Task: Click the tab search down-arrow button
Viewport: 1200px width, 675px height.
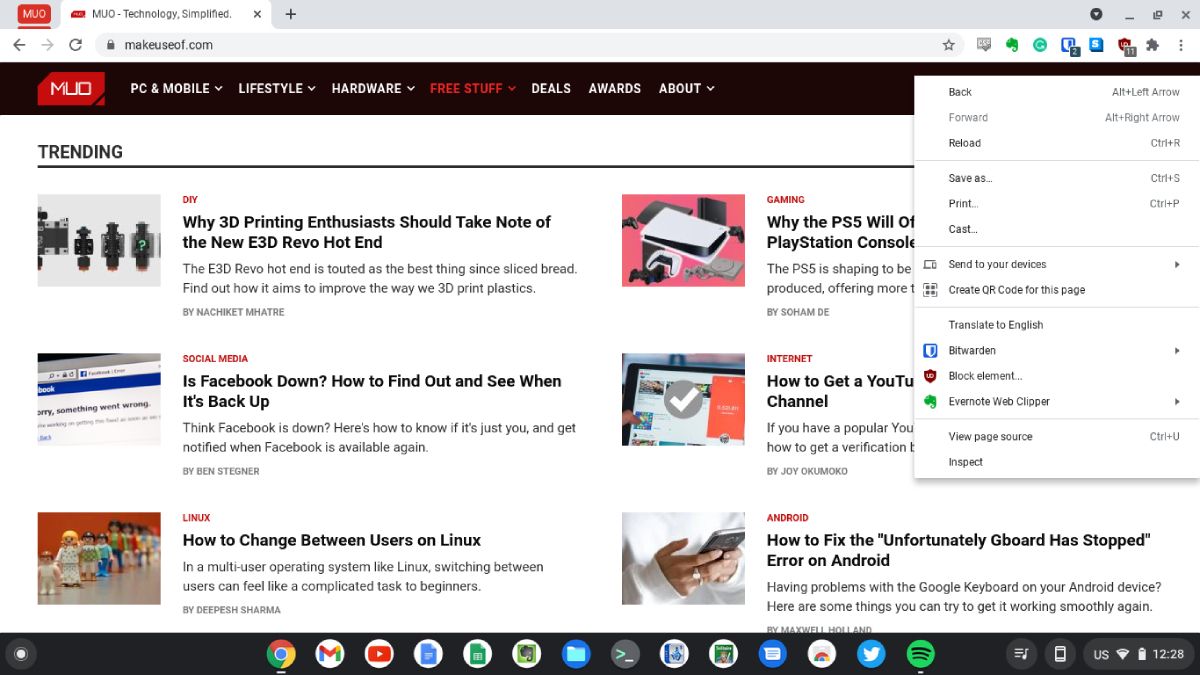Action: [1096, 14]
